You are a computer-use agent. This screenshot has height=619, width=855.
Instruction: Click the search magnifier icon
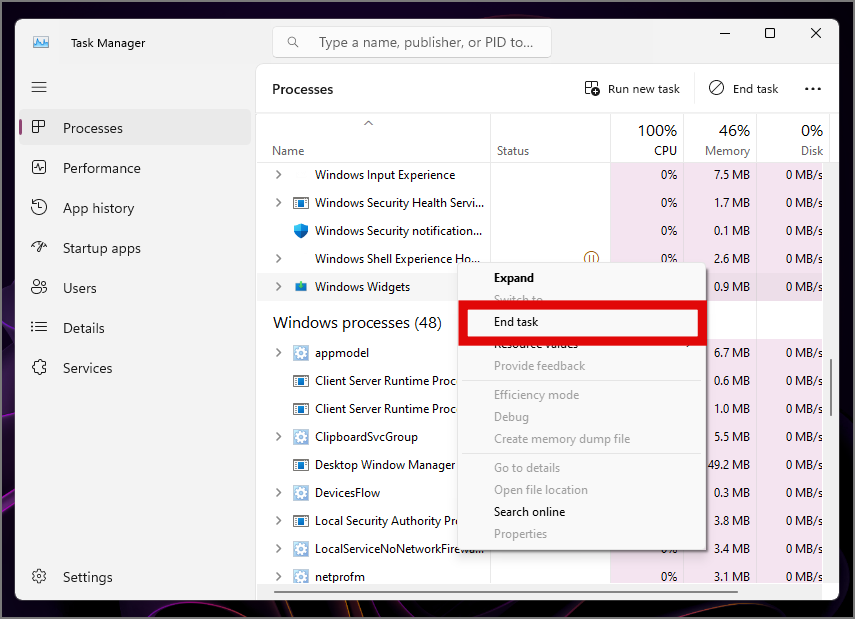[293, 42]
